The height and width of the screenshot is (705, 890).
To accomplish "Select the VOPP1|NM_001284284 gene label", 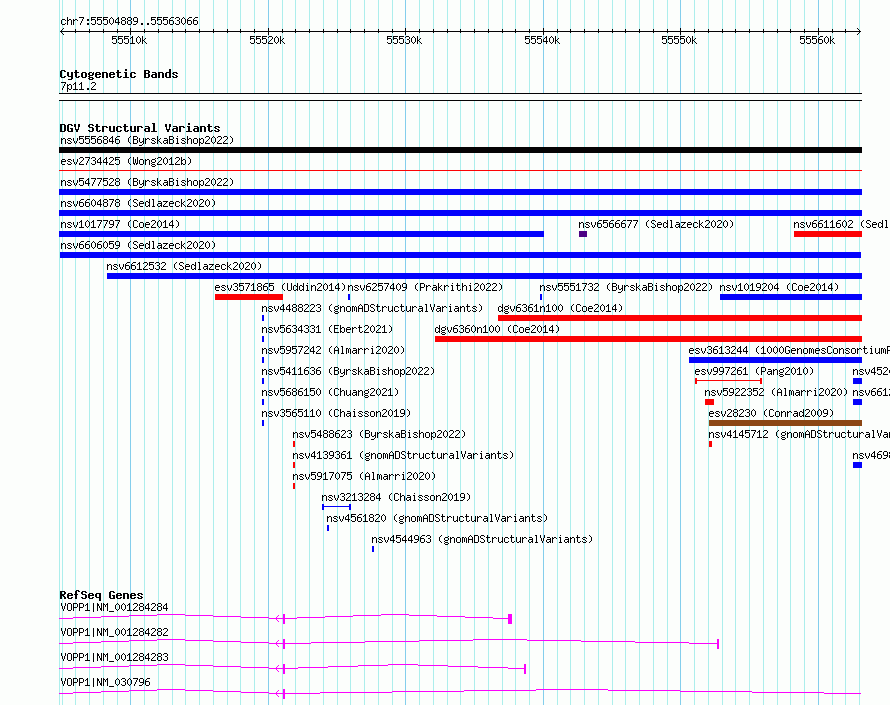I will 114,607.
